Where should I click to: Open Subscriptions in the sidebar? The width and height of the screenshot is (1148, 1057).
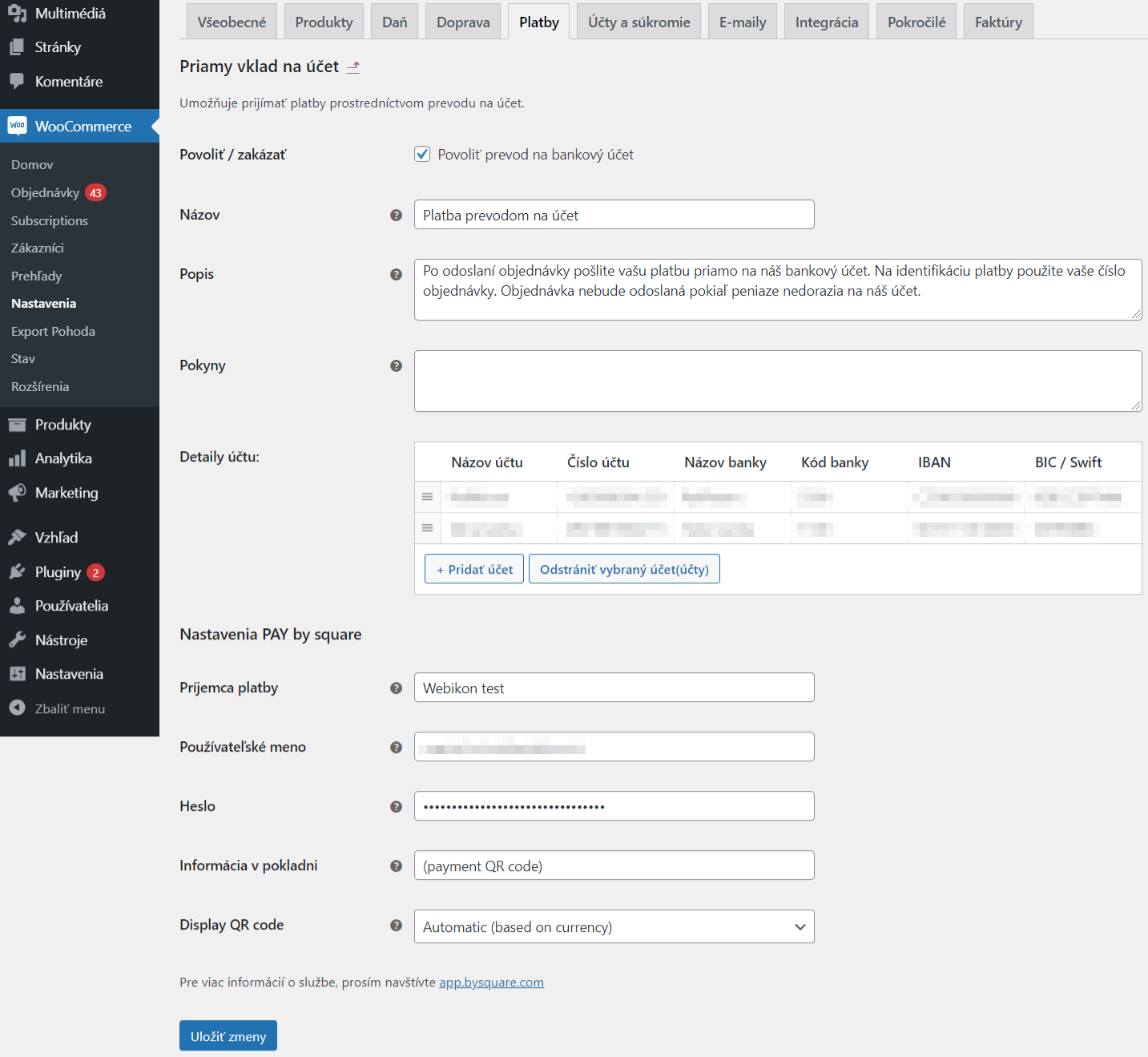(x=50, y=220)
